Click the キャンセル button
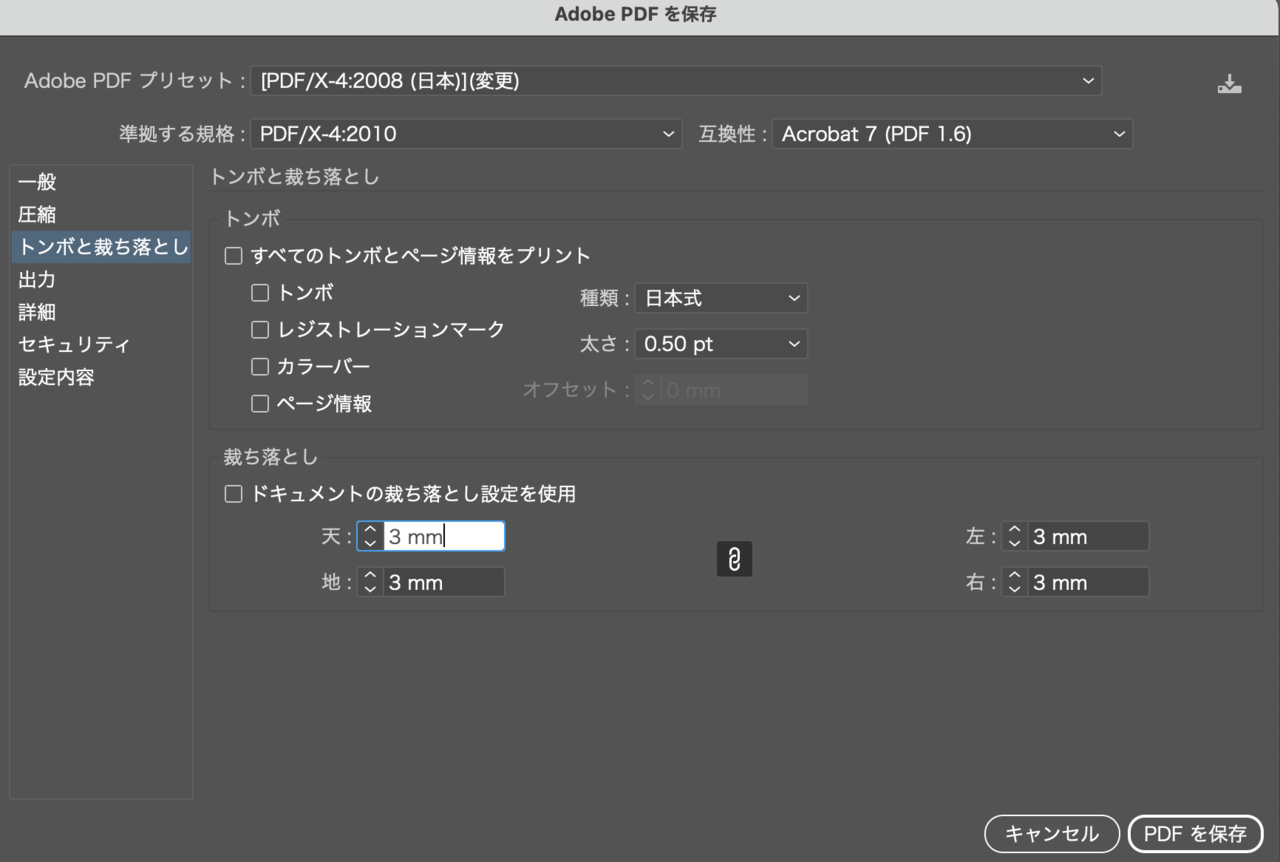The image size is (1280, 862). [1052, 834]
